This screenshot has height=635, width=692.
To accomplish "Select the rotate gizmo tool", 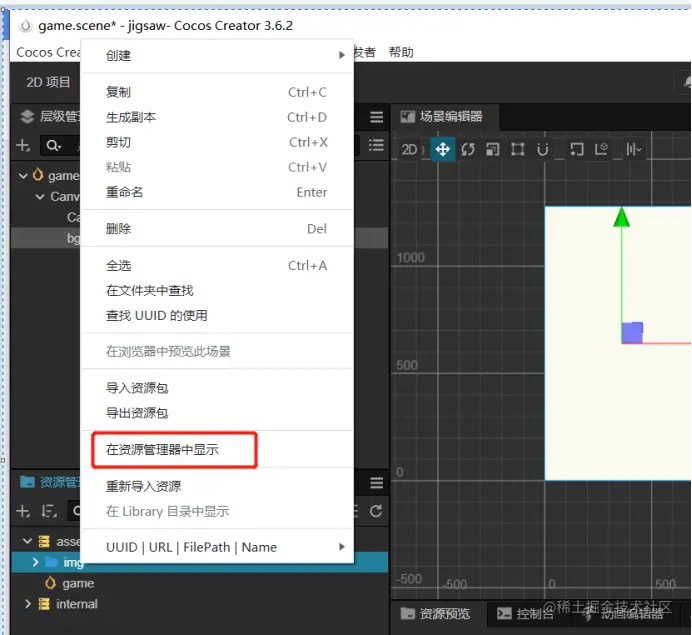I will click(x=468, y=150).
